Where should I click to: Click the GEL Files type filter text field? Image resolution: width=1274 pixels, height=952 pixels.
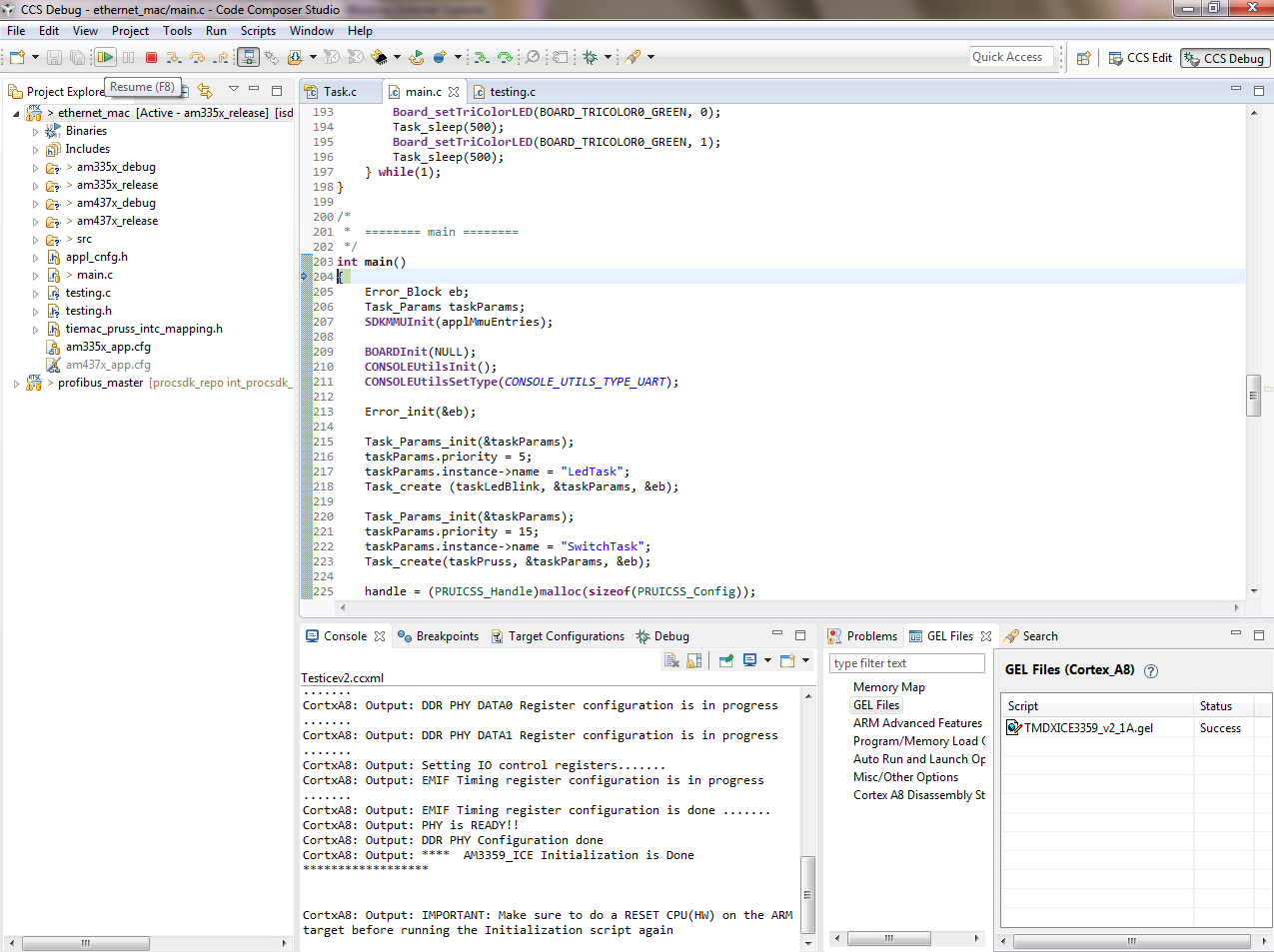907,663
